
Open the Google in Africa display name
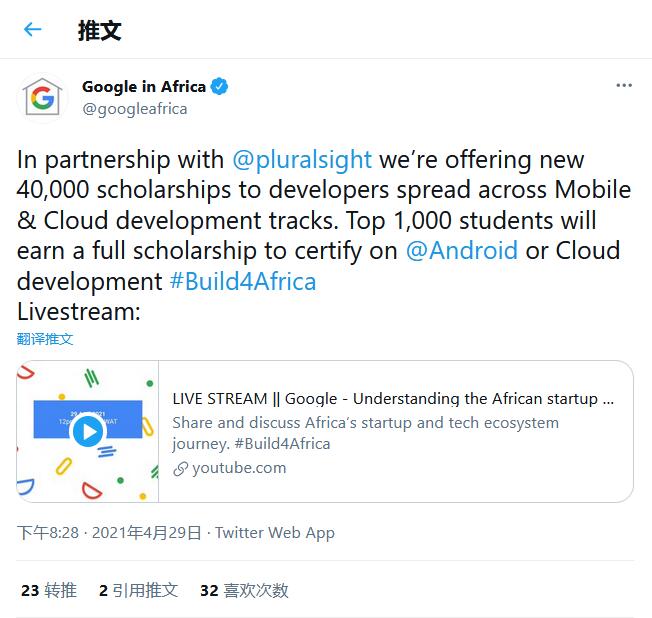[143, 87]
